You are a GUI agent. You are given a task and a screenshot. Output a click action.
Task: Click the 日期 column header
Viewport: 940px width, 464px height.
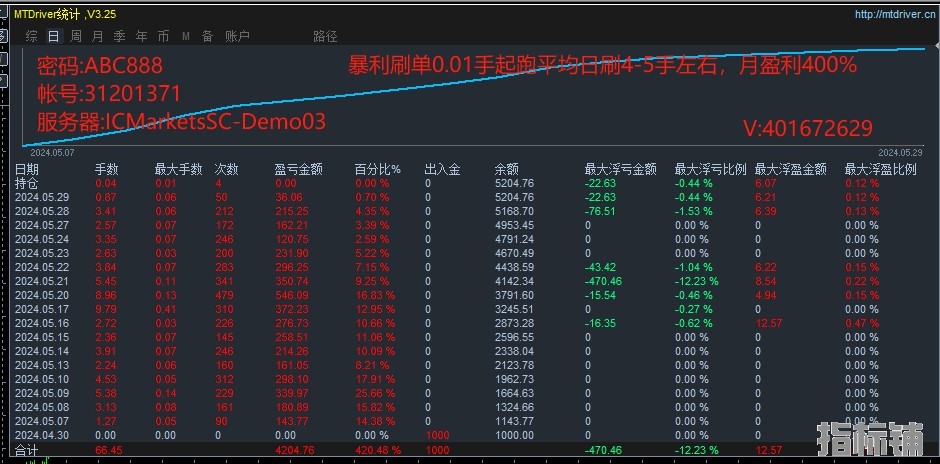click(x=27, y=170)
